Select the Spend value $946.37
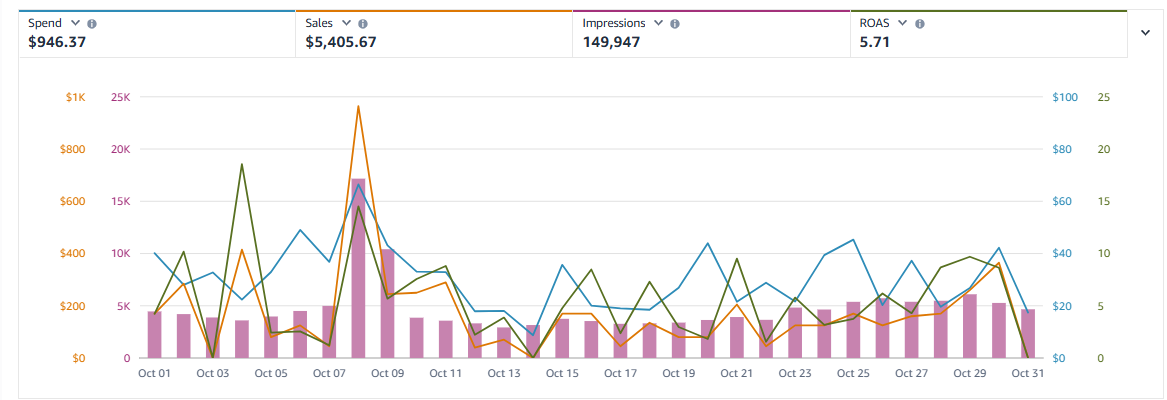This screenshot has width=1167, height=400. [x=57, y=42]
